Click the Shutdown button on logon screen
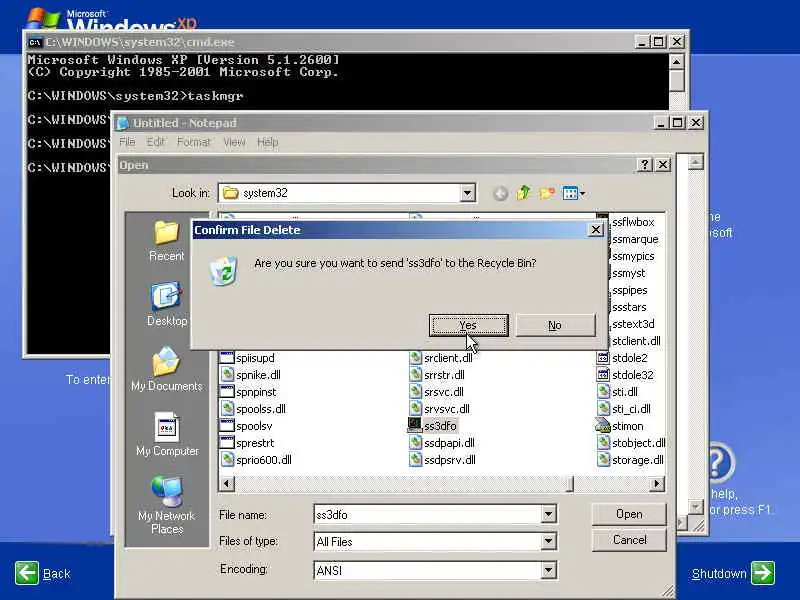 733,573
